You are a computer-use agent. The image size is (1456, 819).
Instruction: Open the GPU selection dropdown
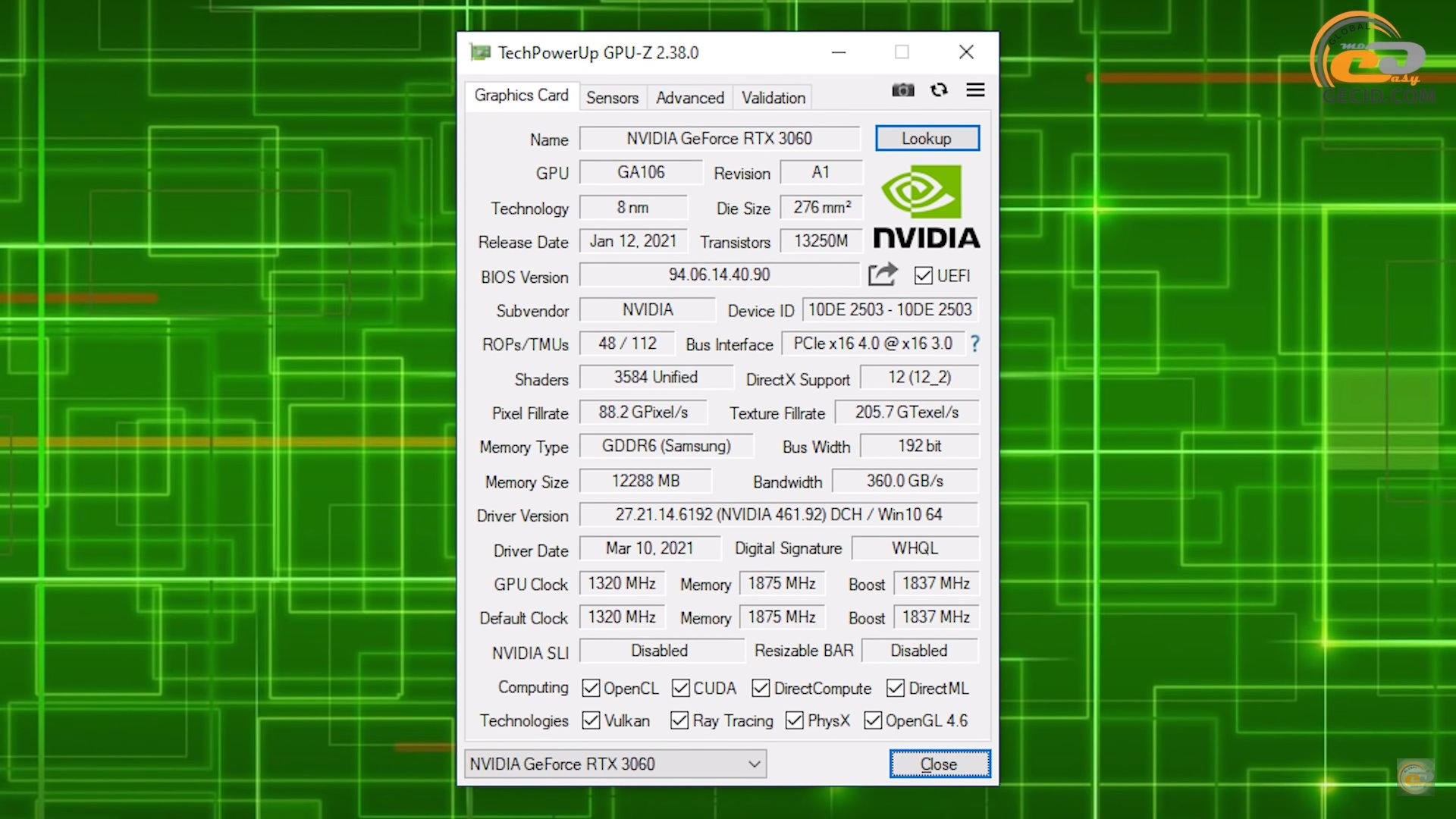(x=616, y=764)
